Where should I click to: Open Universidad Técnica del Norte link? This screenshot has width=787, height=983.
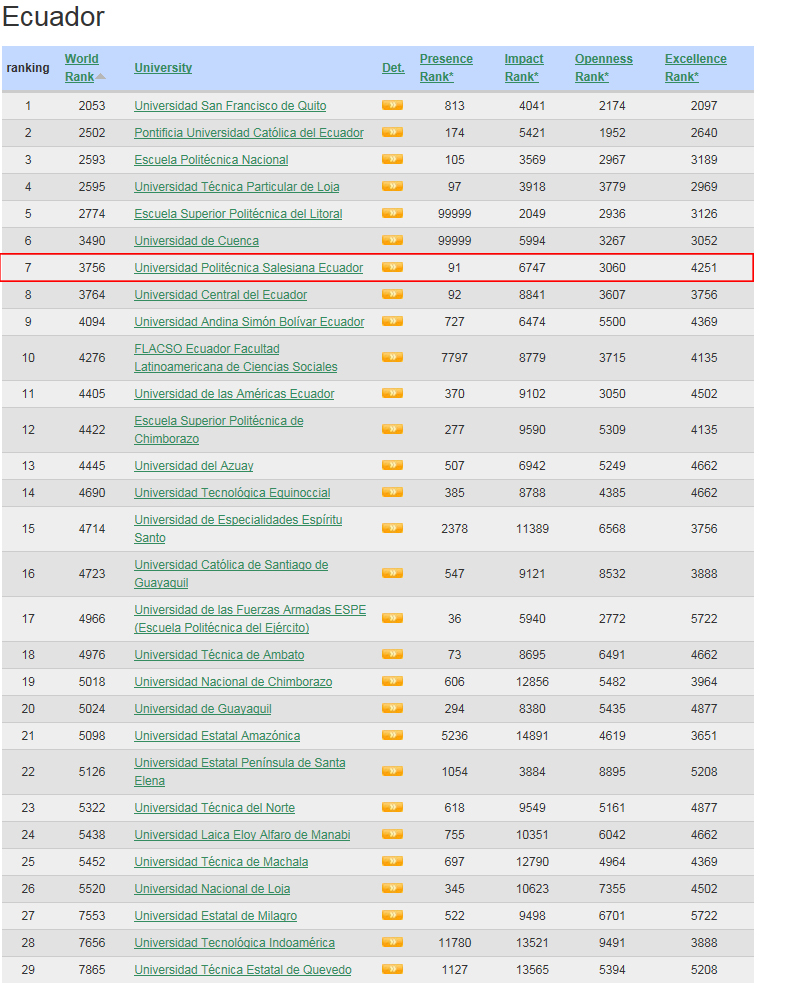click(214, 807)
